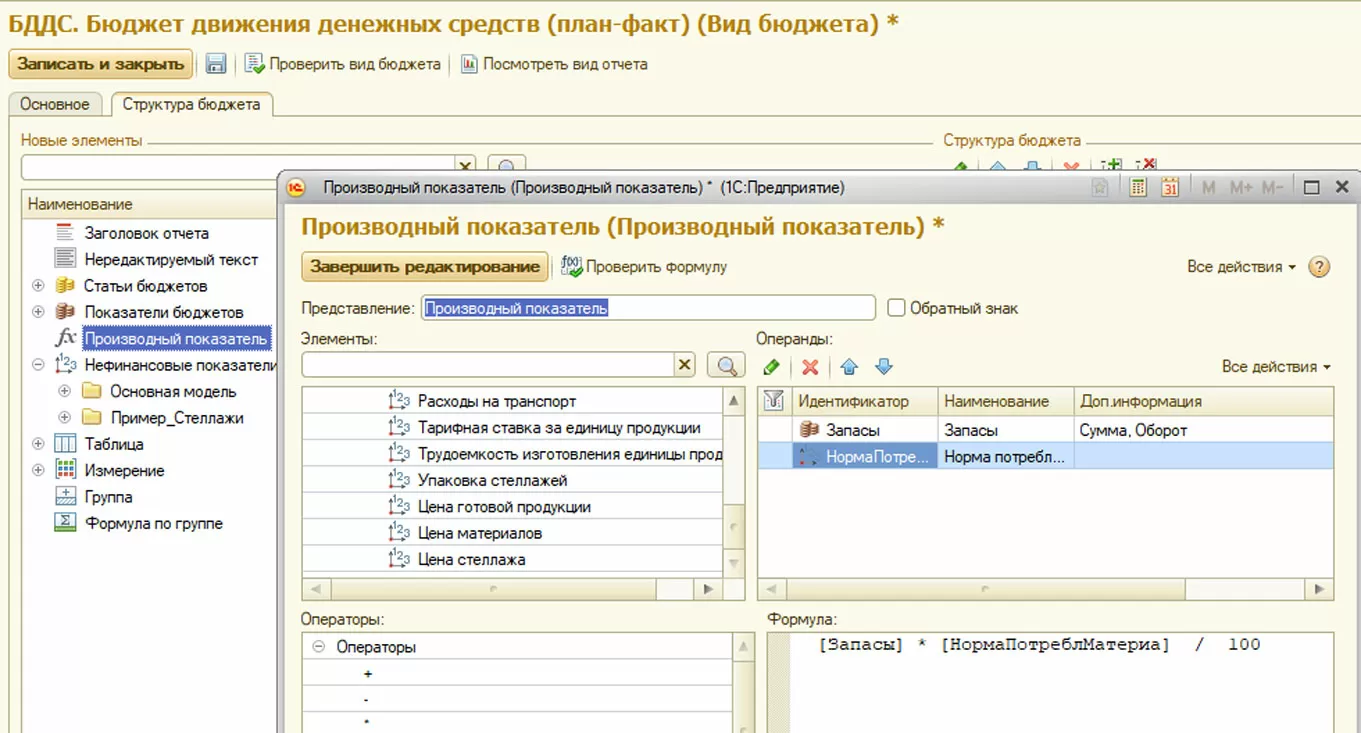Open the calendar icon in title bar
This screenshot has width=1361, height=733.
coord(1170,187)
